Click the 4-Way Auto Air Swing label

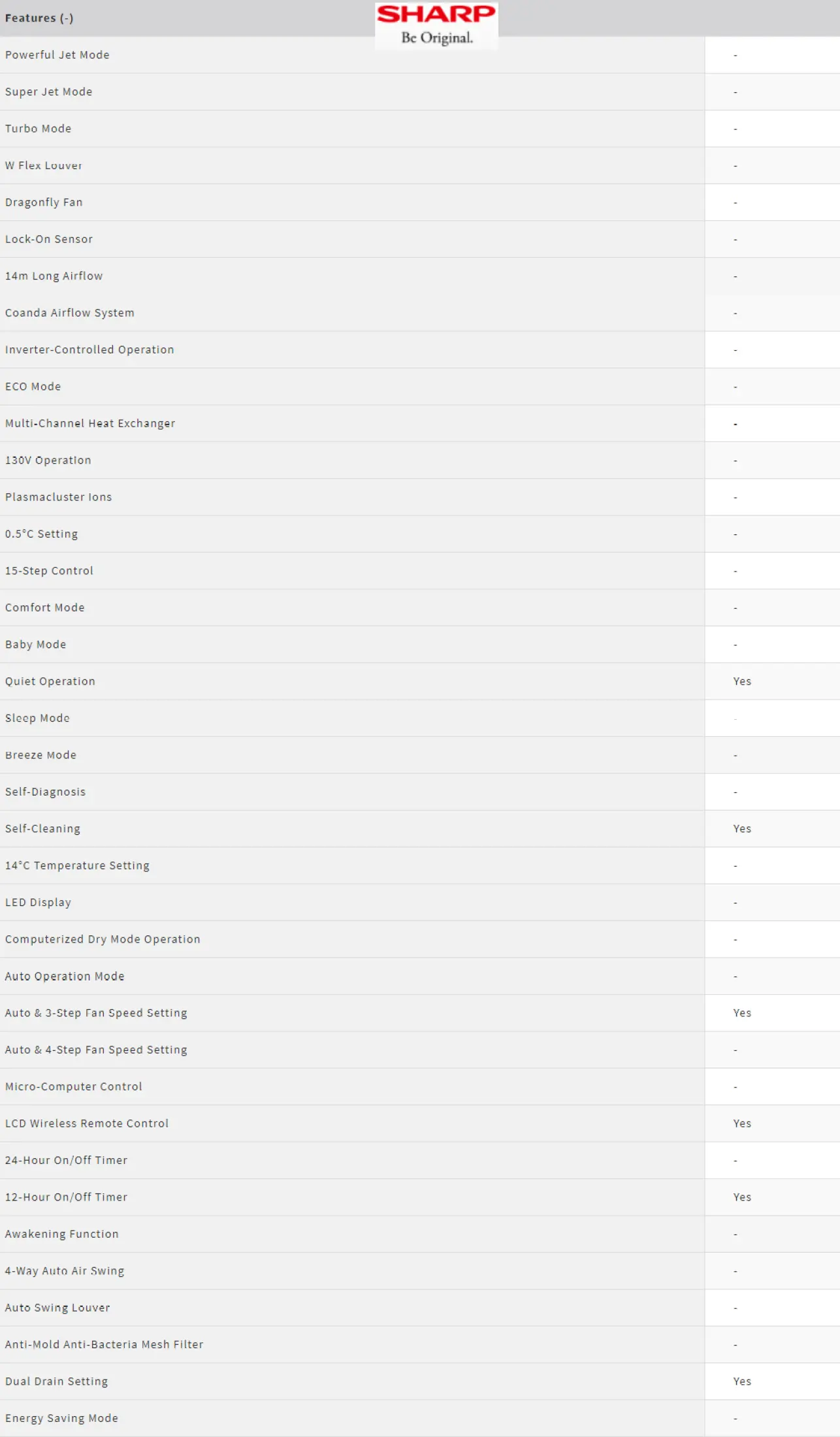coord(65,1271)
